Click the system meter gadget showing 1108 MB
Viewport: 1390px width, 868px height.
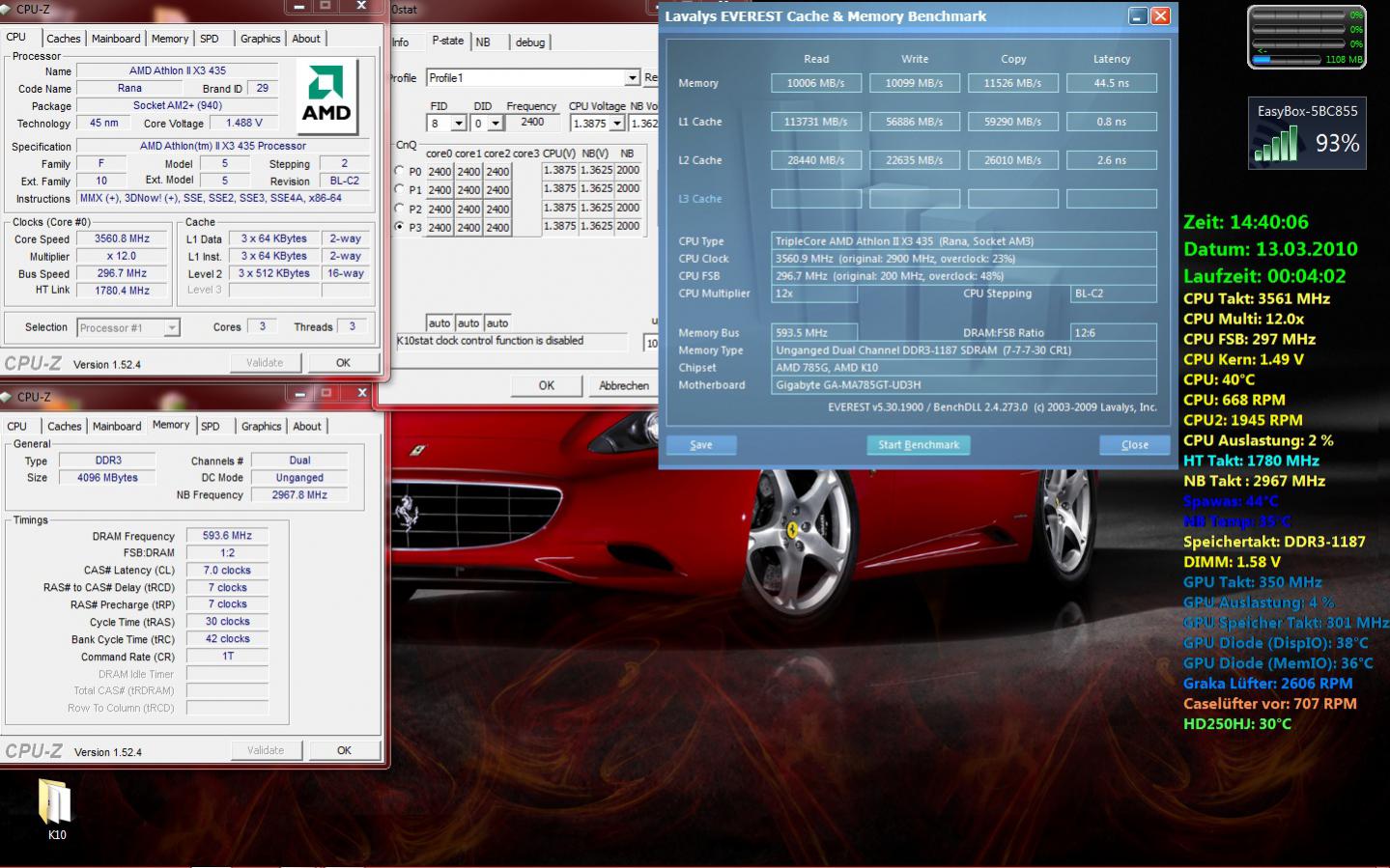[1307, 37]
